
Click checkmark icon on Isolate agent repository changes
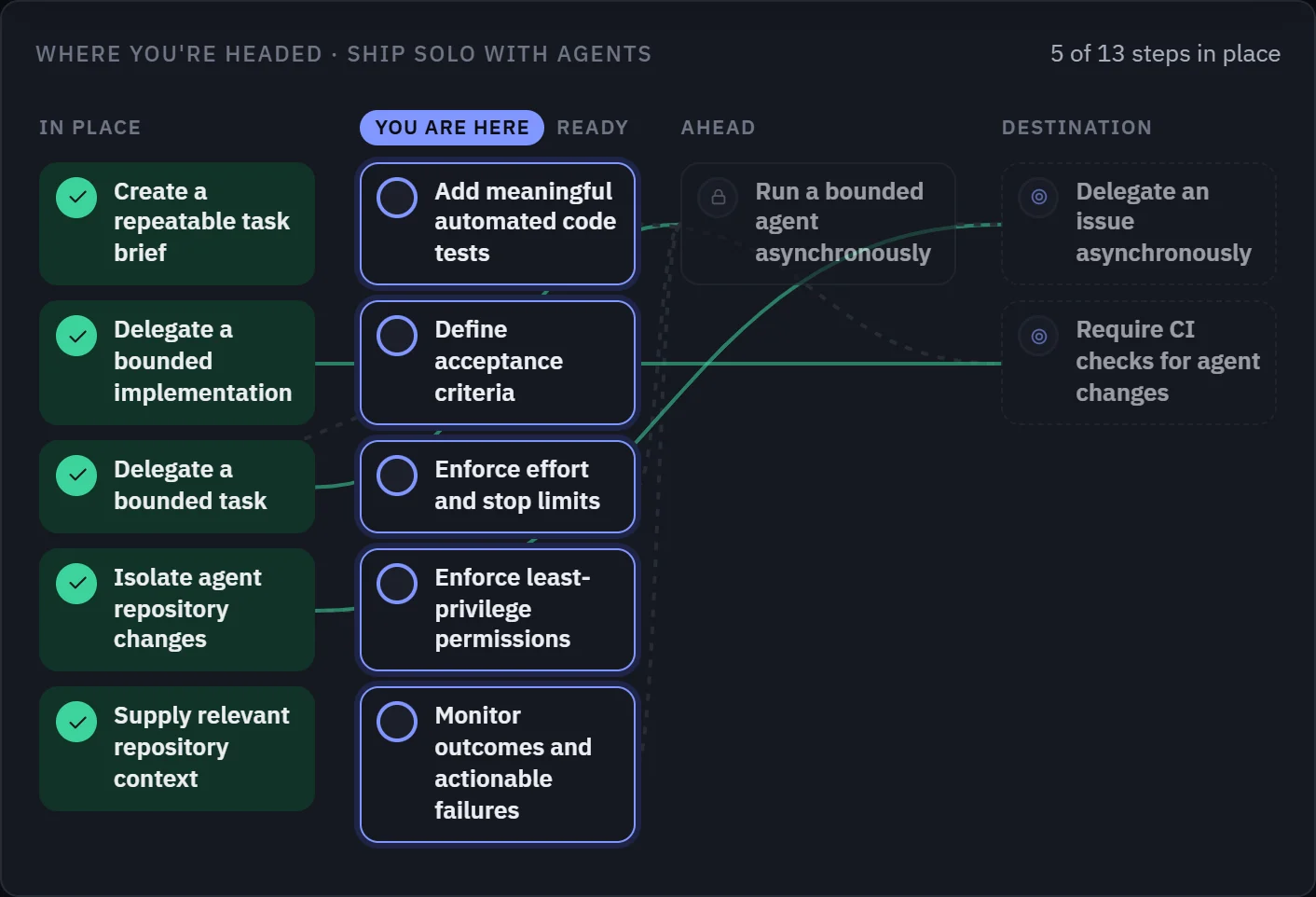(76, 584)
